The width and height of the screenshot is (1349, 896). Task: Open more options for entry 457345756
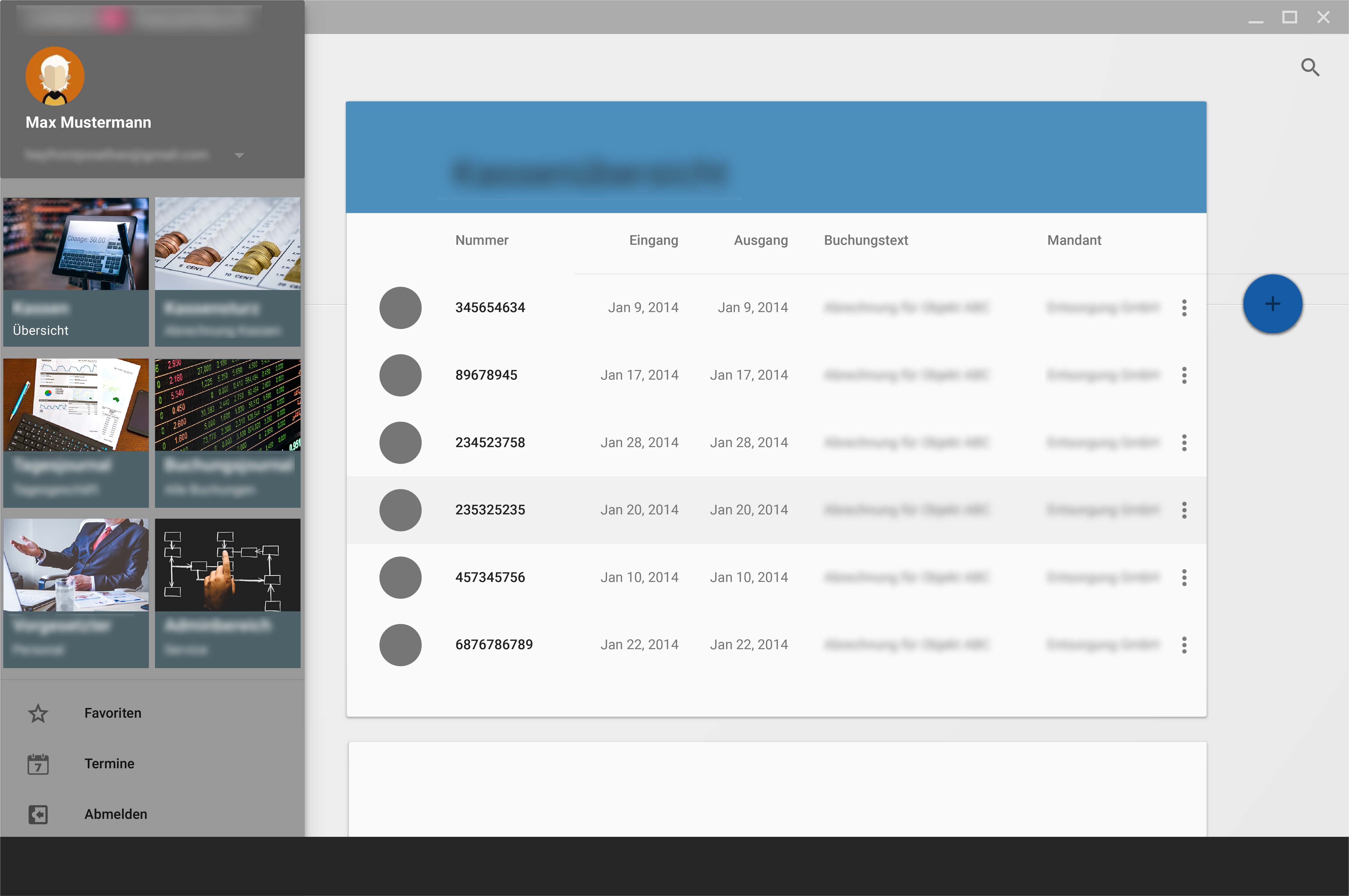[1184, 578]
